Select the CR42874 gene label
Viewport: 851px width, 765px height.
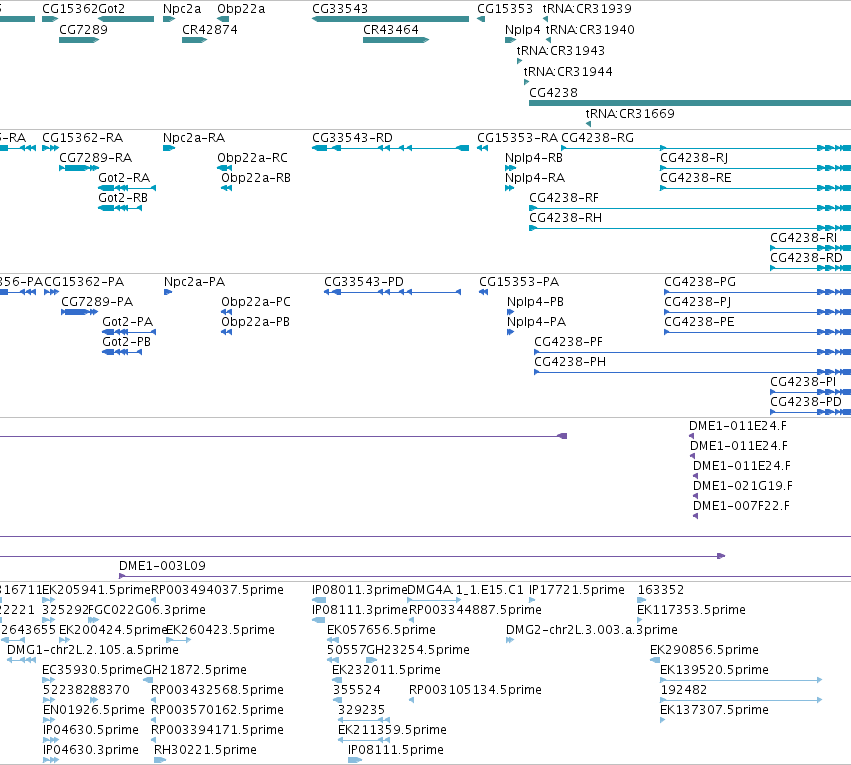pyautogui.click(x=209, y=30)
